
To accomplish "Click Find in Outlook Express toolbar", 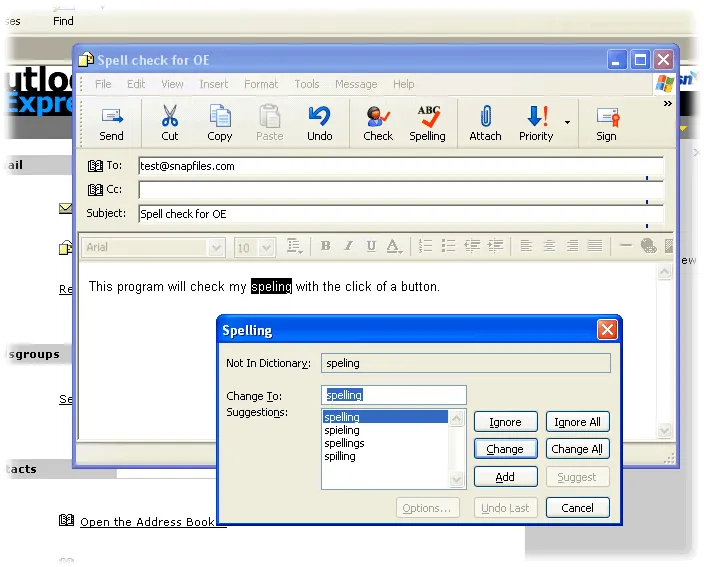I will pos(63,21).
